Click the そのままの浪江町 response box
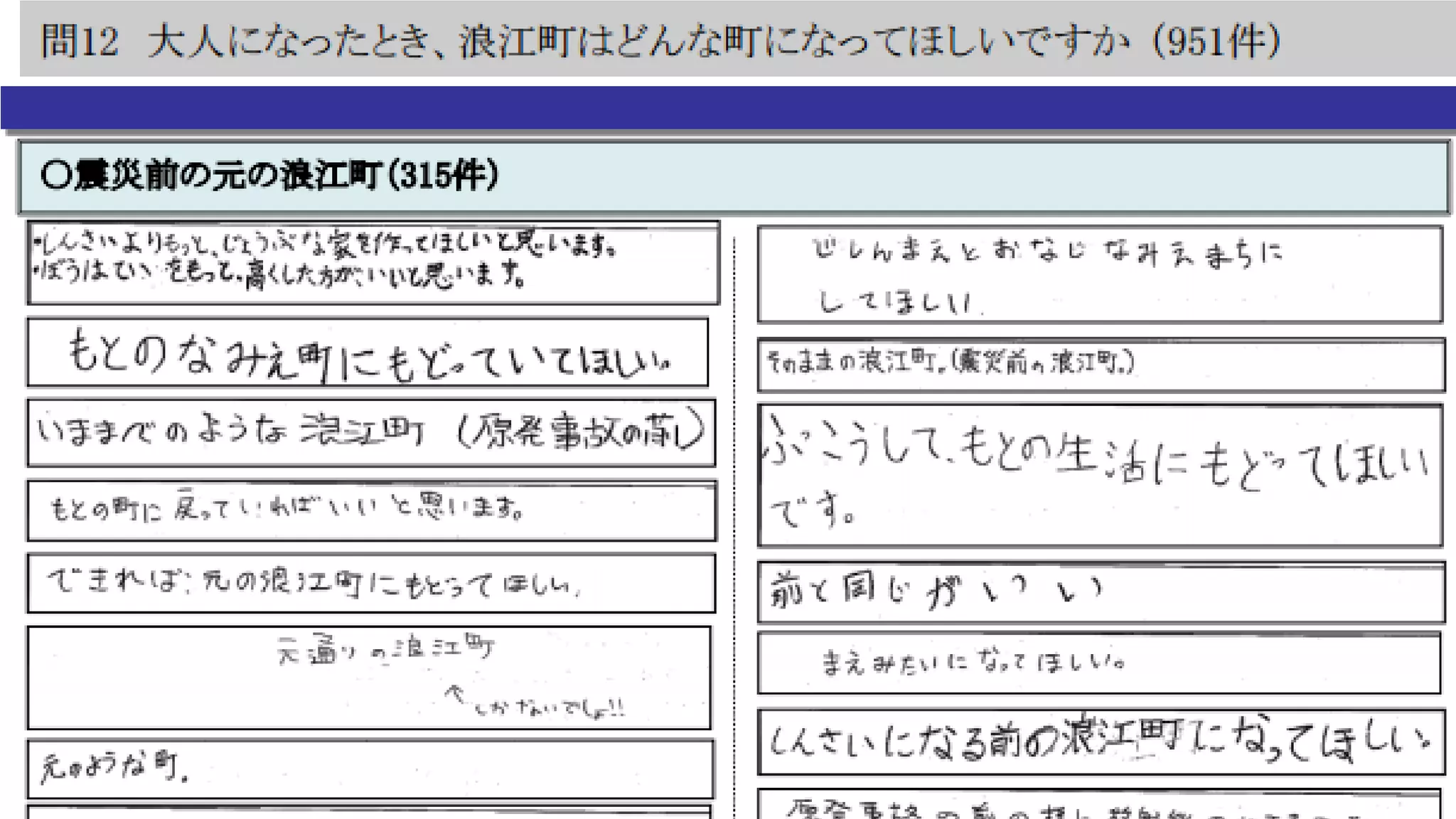Image resolution: width=1456 pixels, height=819 pixels. tap(1101, 364)
